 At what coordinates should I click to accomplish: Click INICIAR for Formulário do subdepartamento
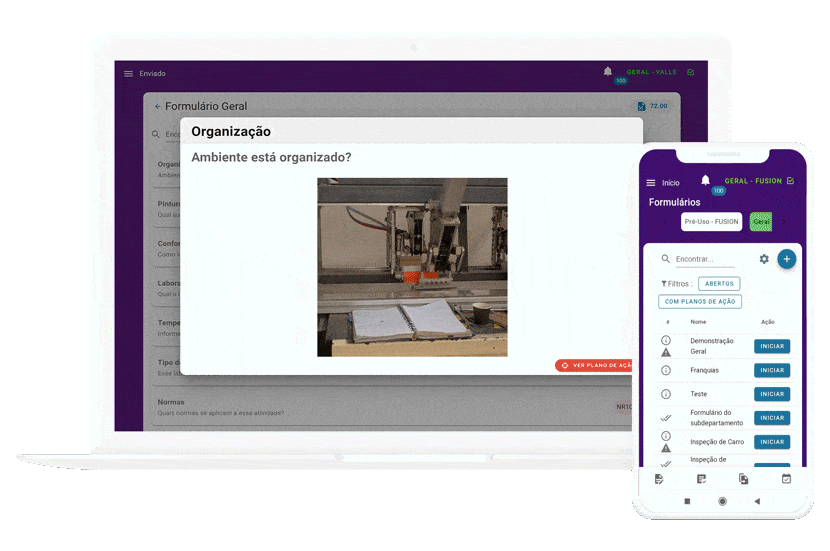pos(772,418)
